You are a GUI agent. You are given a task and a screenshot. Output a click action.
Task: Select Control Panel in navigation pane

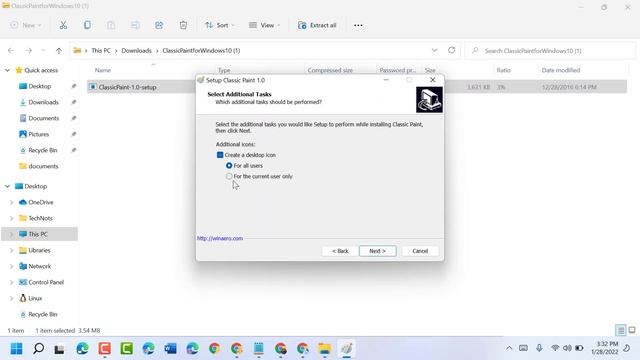pyautogui.click(x=46, y=282)
